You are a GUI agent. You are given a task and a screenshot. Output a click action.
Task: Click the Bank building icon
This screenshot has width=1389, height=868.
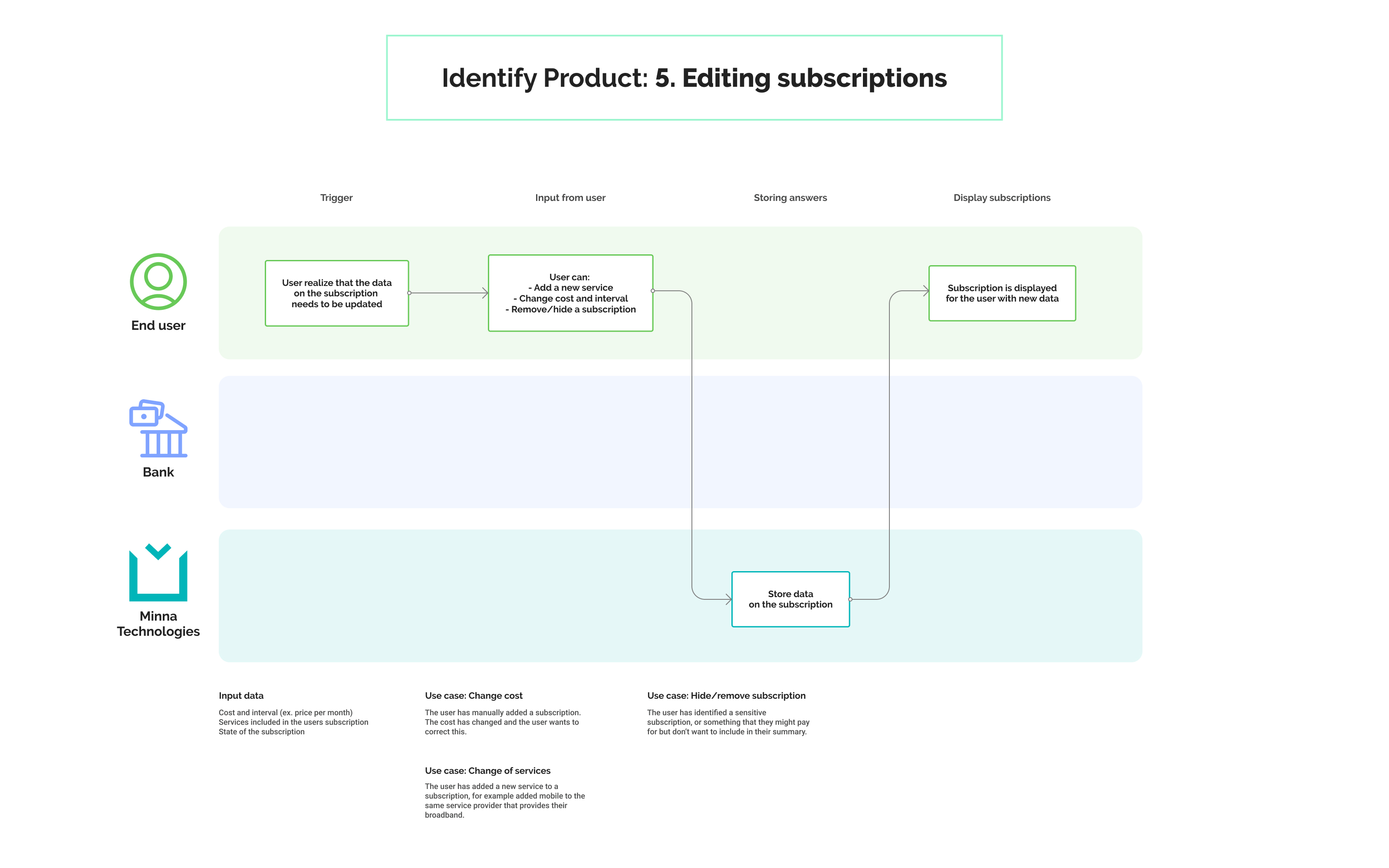(x=158, y=428)
